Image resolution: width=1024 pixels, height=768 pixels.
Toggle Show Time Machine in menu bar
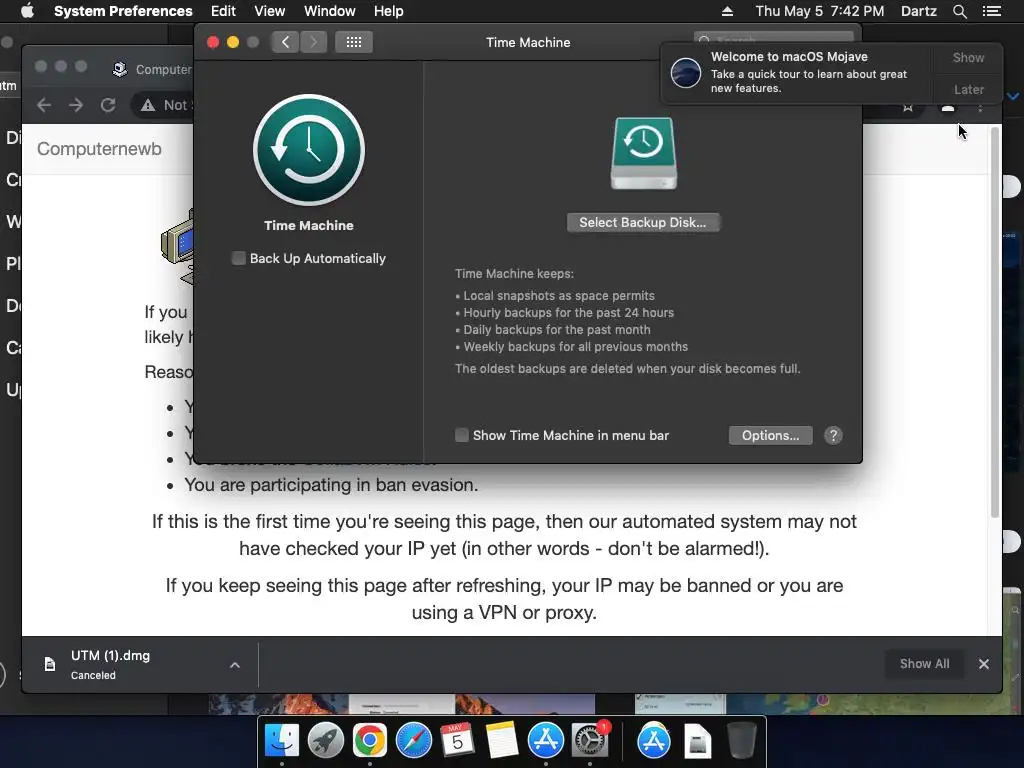[462, 436]
